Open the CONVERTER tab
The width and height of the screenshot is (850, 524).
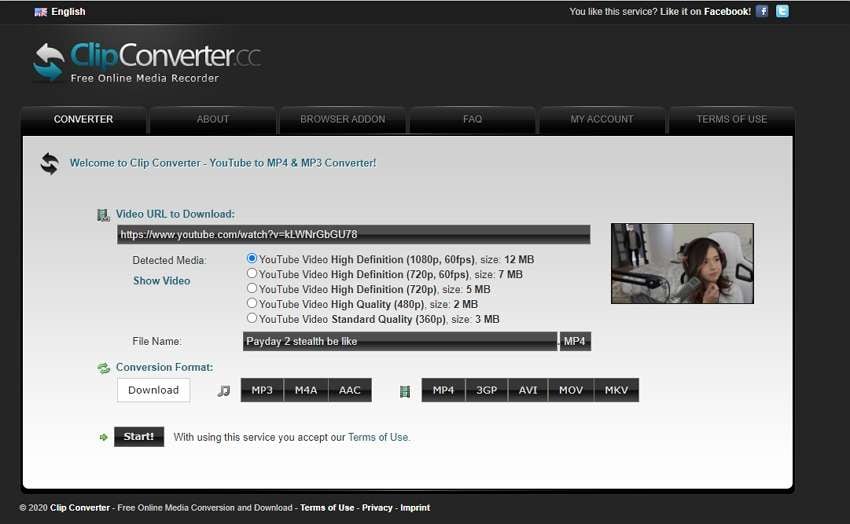pos(83,120)
